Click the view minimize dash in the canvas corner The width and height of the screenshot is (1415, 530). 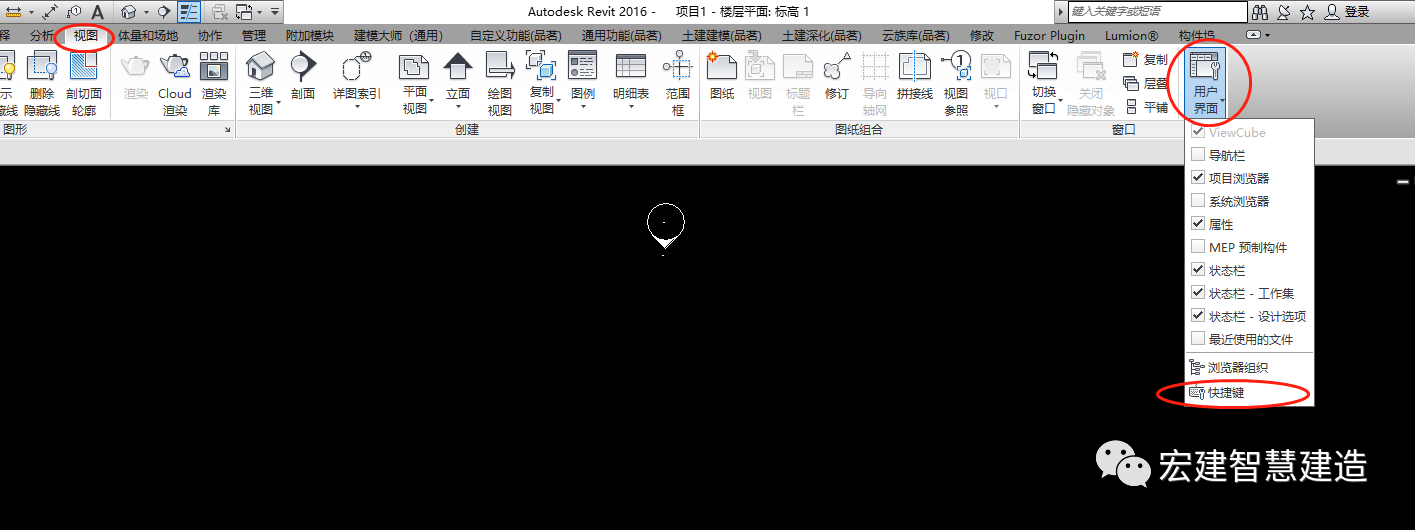tap(1403, 183)
